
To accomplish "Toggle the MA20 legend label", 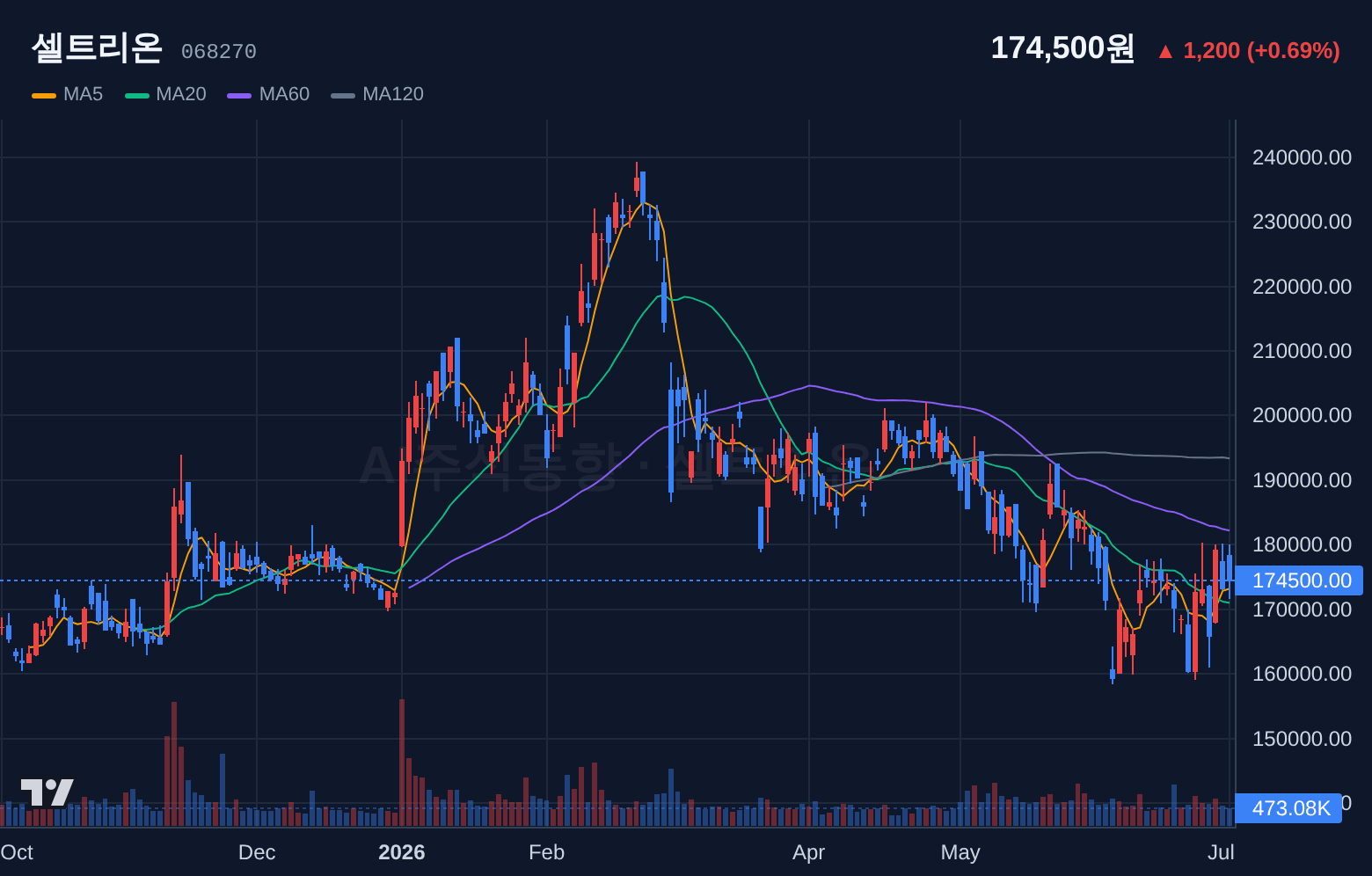I will click(x=180, y=94).
